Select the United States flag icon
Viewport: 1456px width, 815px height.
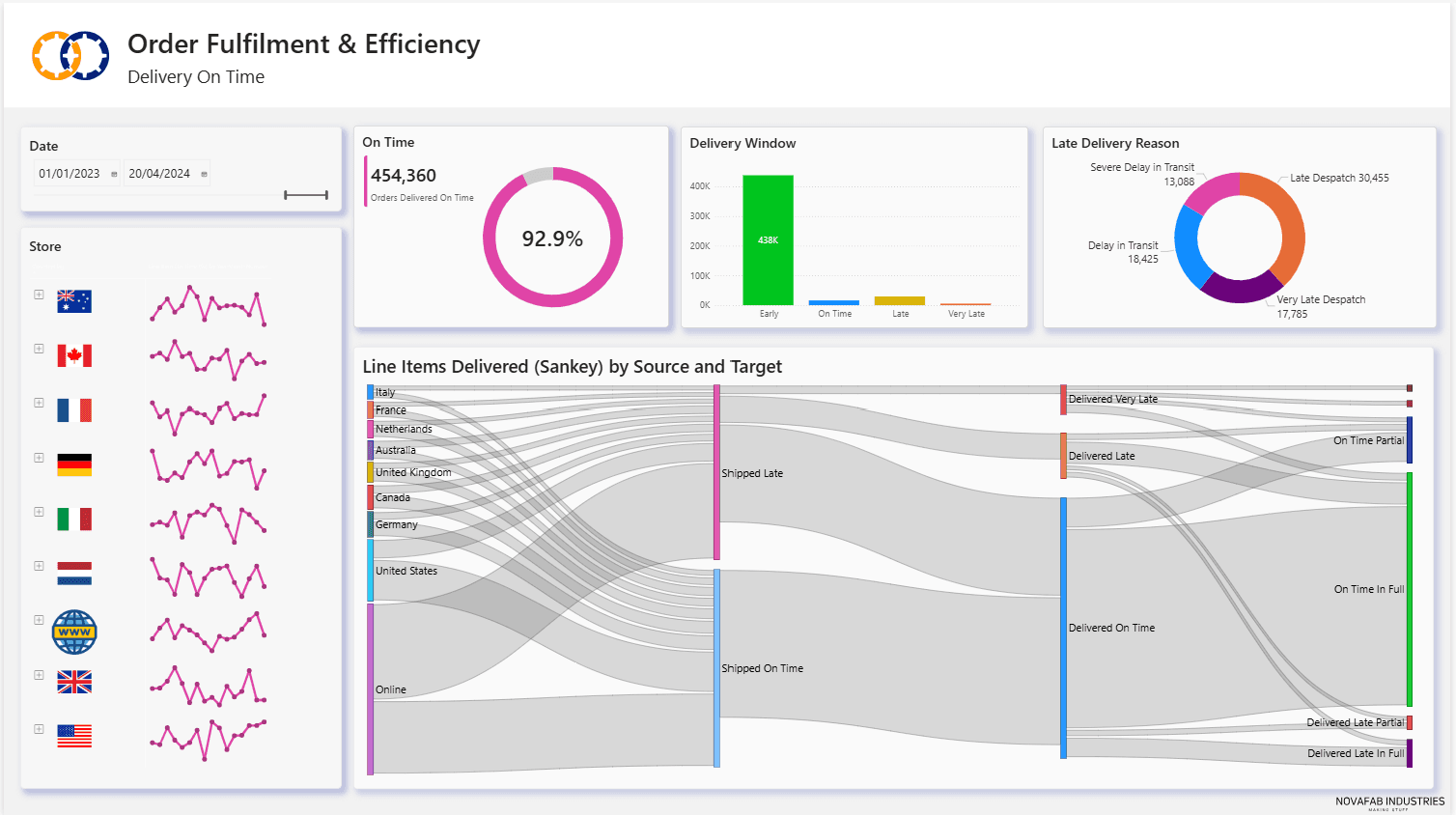tap(74, 736)
